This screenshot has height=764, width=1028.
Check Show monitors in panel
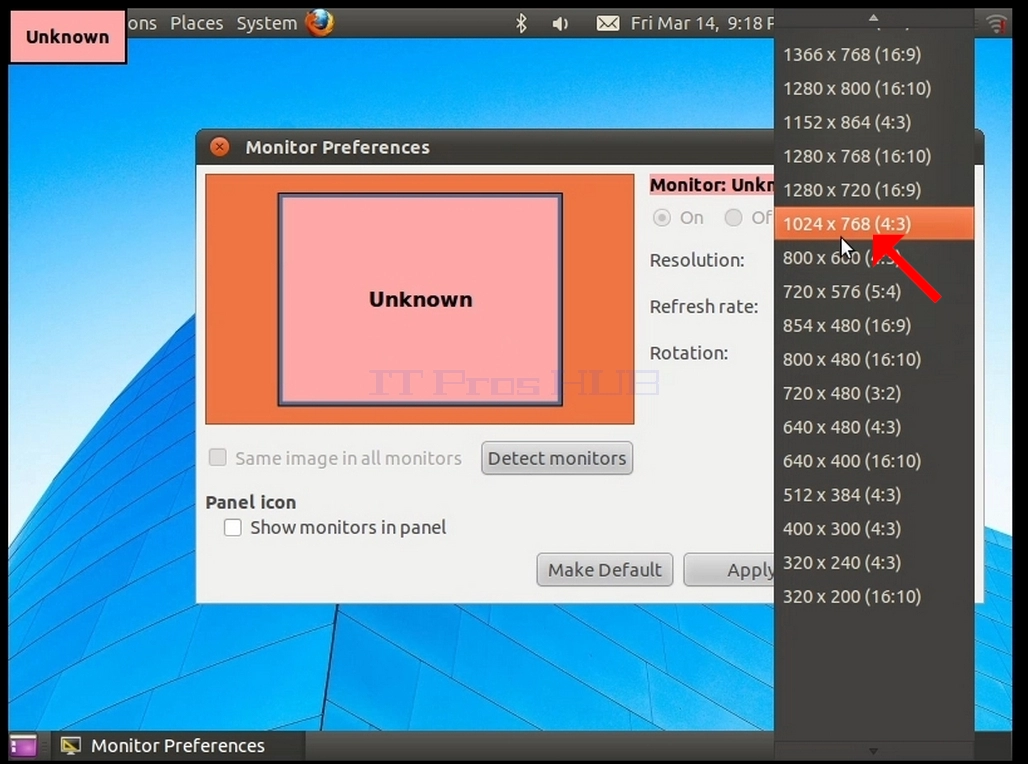coord(233,527)
